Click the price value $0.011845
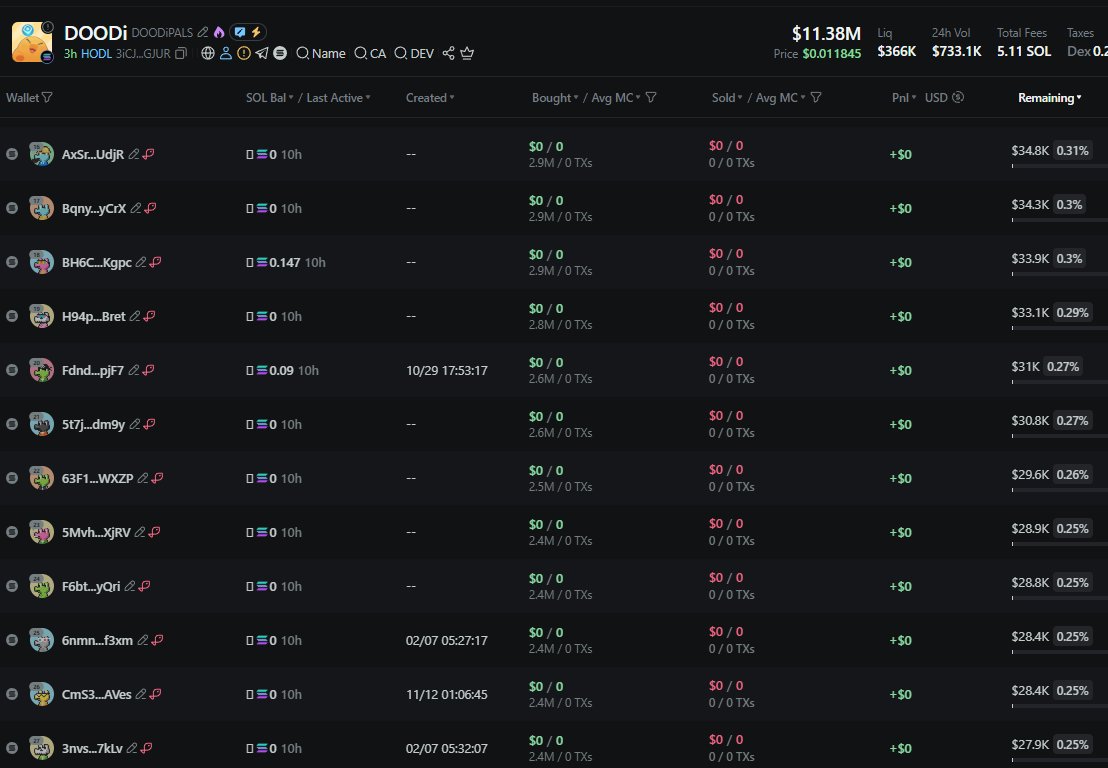Viewport: 1108px width, 768px height. point(832,54)
